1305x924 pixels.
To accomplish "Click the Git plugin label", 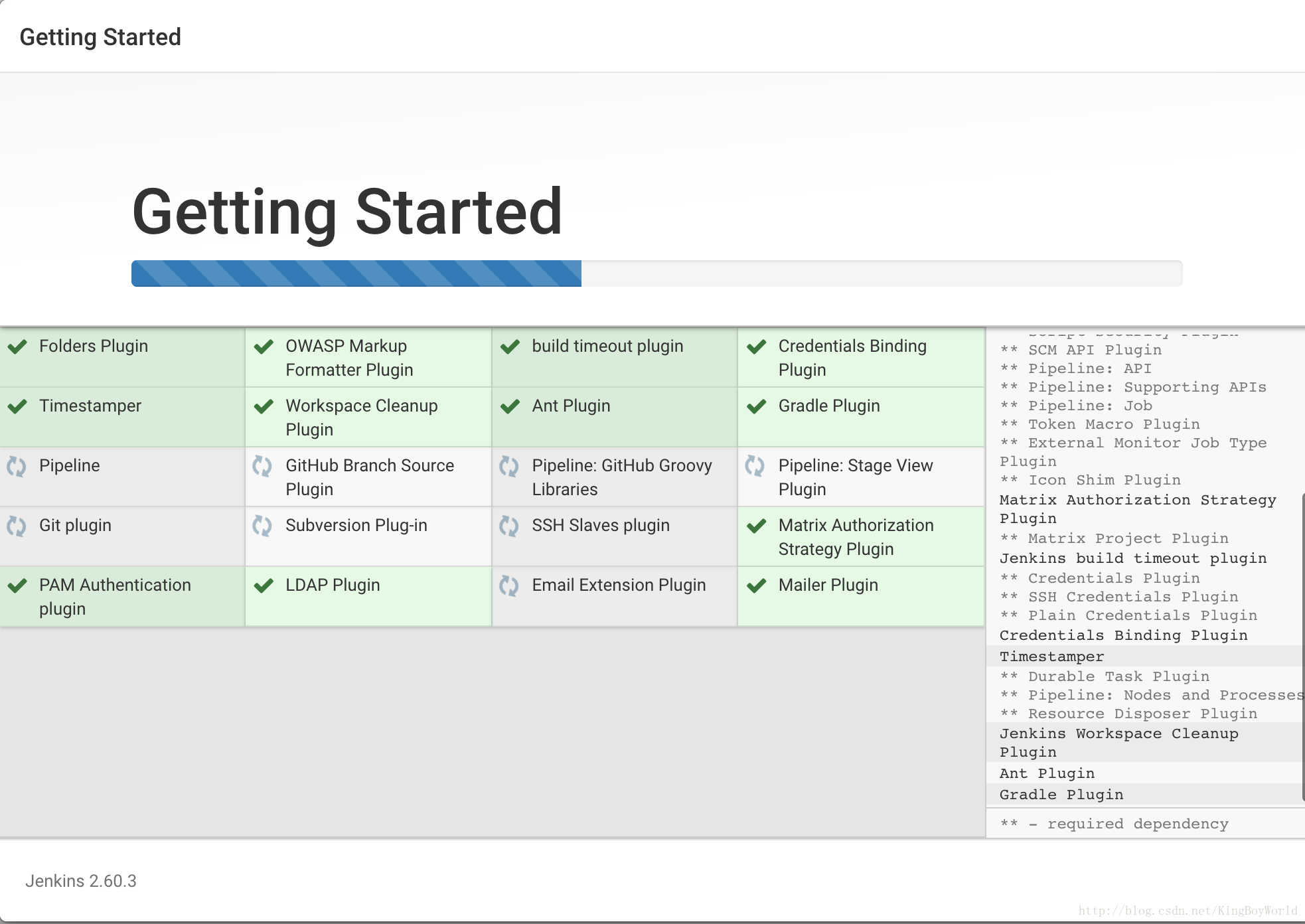I will click(x=75, y=525).
